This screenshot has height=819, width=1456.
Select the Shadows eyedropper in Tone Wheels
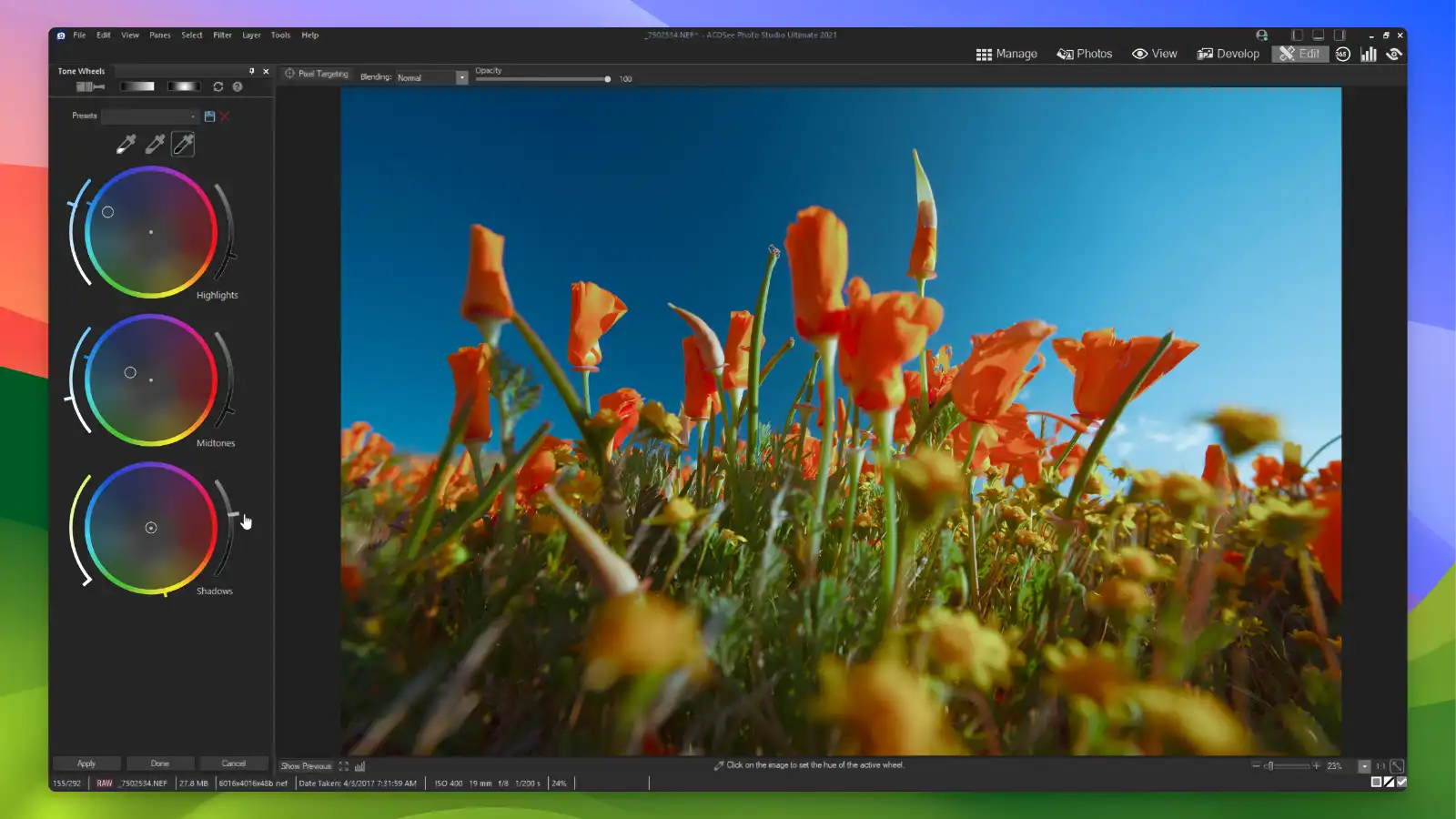pyautogui.click(x=181, y=144)
